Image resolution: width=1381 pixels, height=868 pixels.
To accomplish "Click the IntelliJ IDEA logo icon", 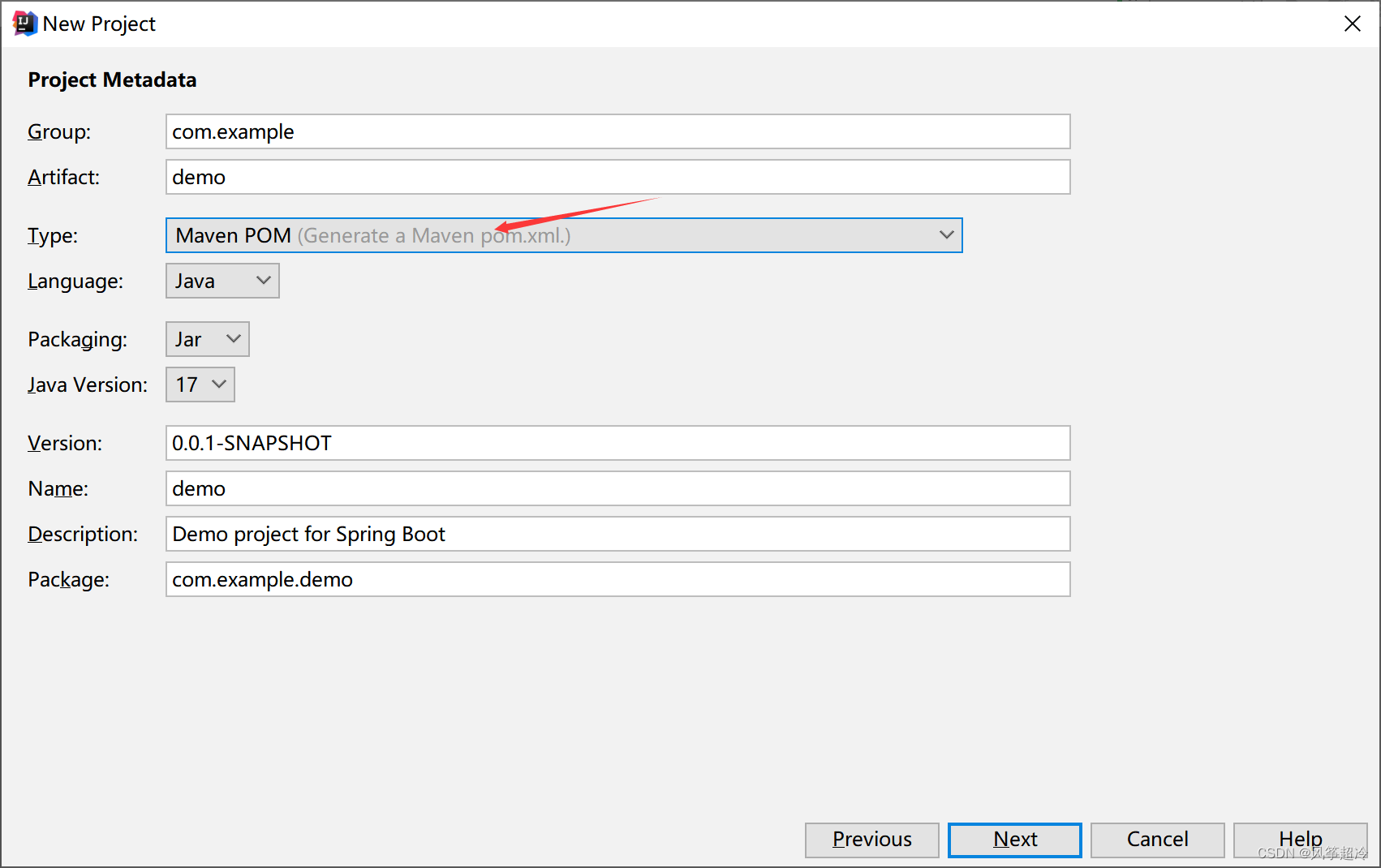I will tap(24, 24).
